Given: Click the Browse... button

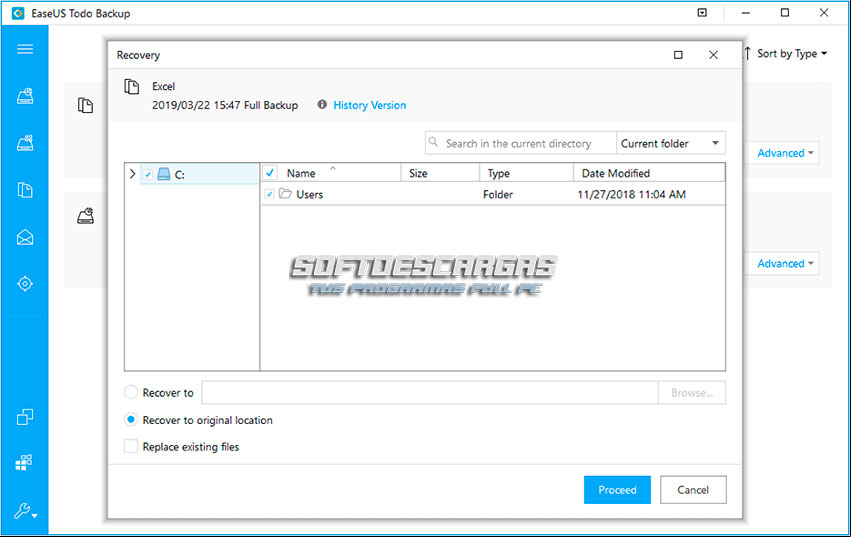Looking at the screenshot, I should click(692, 393).
